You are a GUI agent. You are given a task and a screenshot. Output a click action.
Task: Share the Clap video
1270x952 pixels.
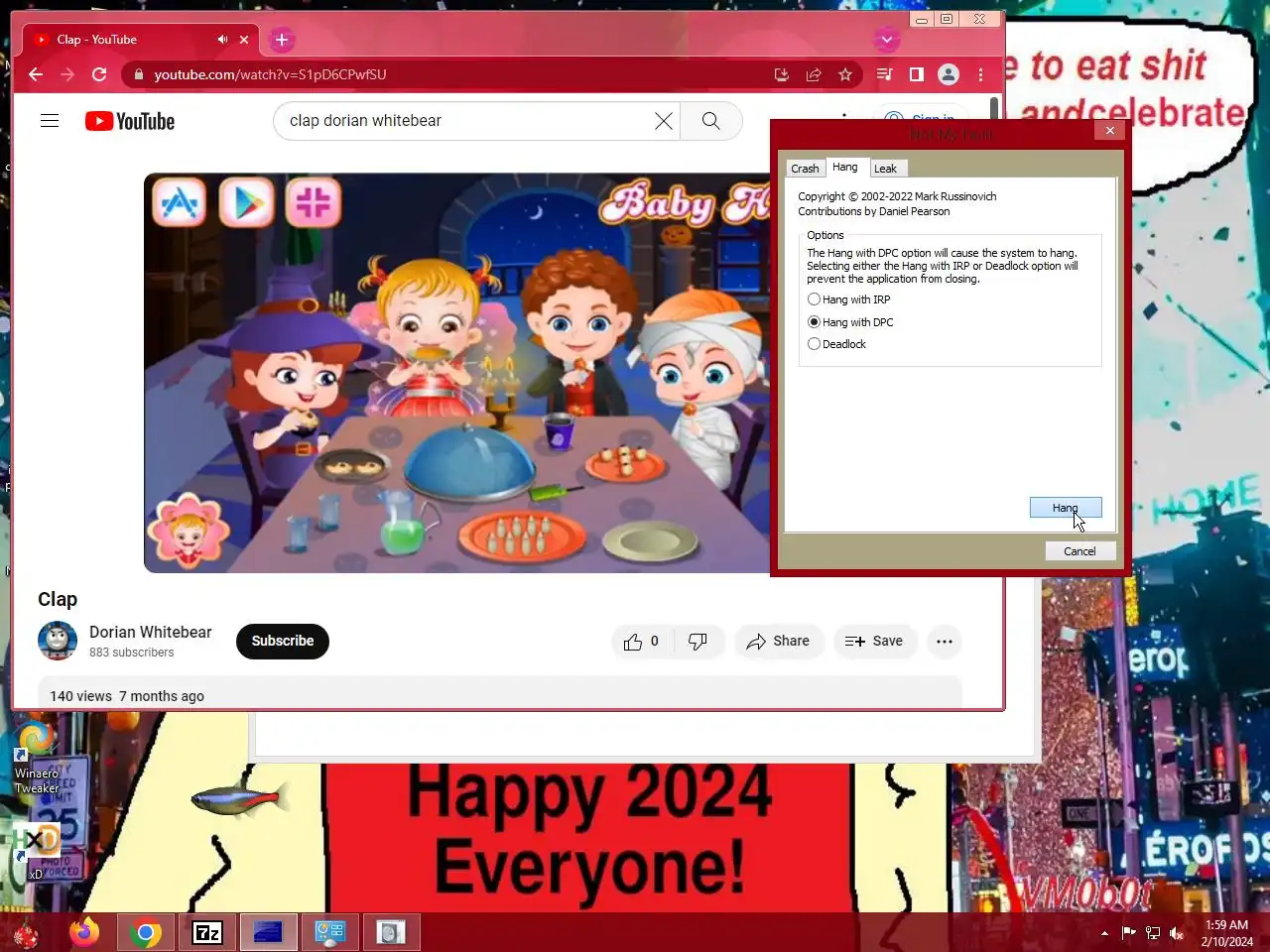779,642
